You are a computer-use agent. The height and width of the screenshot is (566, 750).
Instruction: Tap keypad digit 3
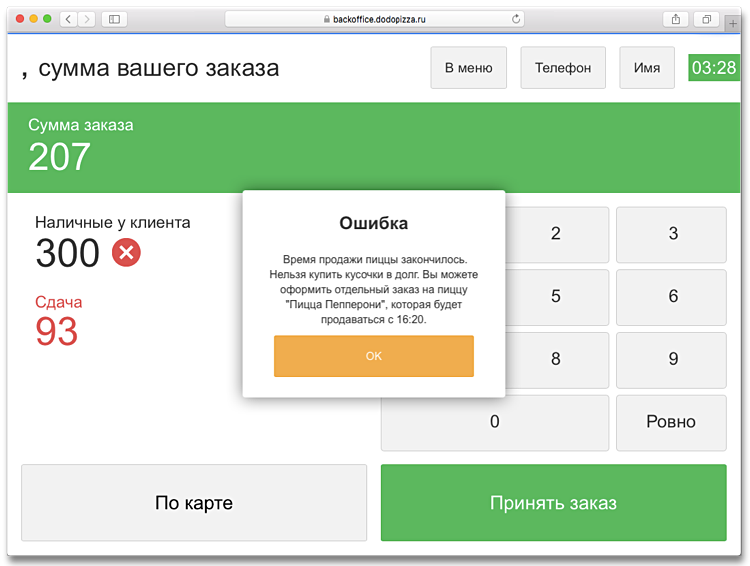pos(671,234)
